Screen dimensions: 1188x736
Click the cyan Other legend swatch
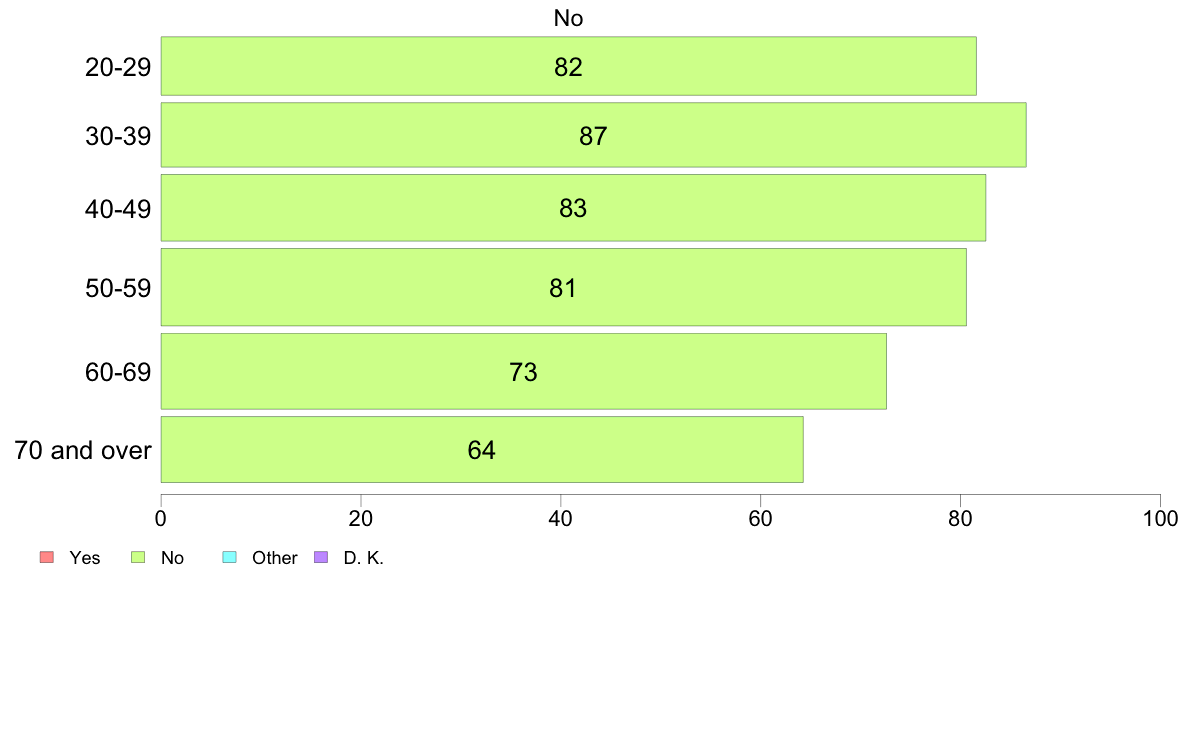coord(229,558)
